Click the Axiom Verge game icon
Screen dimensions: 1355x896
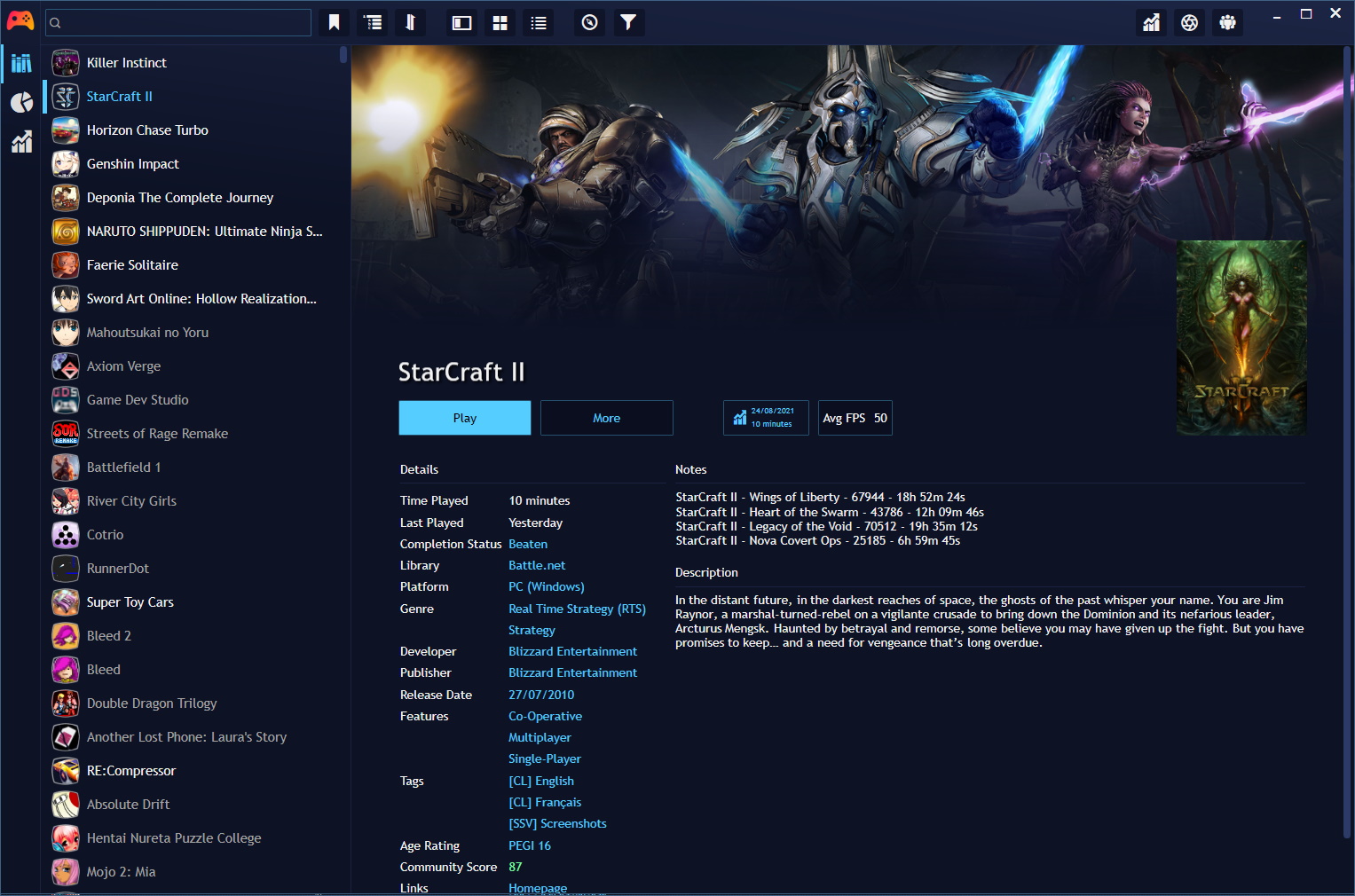click(66, 366)
